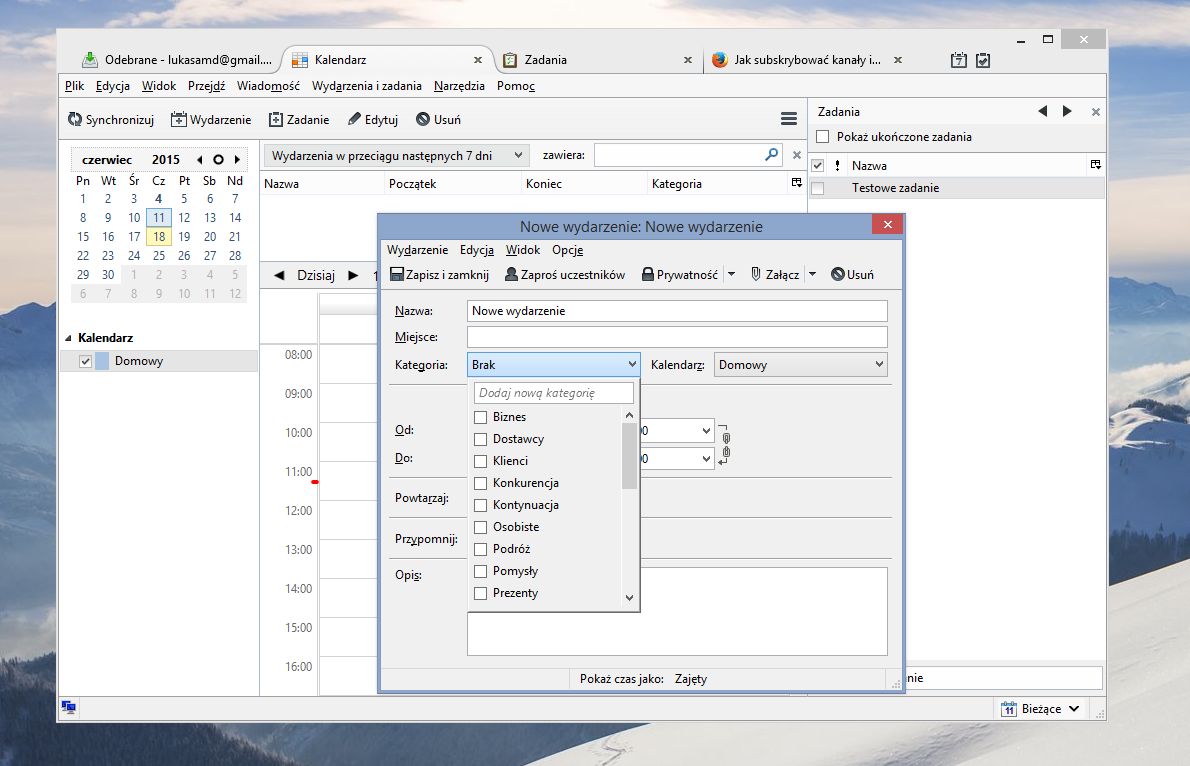Click the Prywatność lock icon
This screenshot has width=1190, height=766.
(648, 274)
